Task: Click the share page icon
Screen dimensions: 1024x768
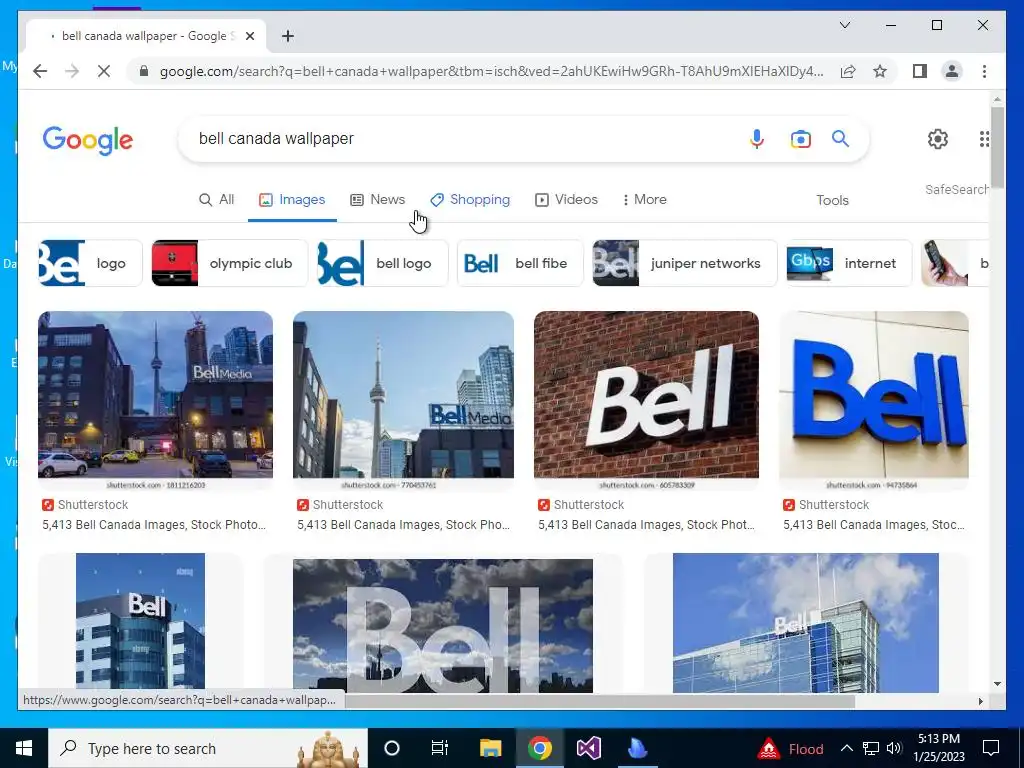Action: click(848, 71)
